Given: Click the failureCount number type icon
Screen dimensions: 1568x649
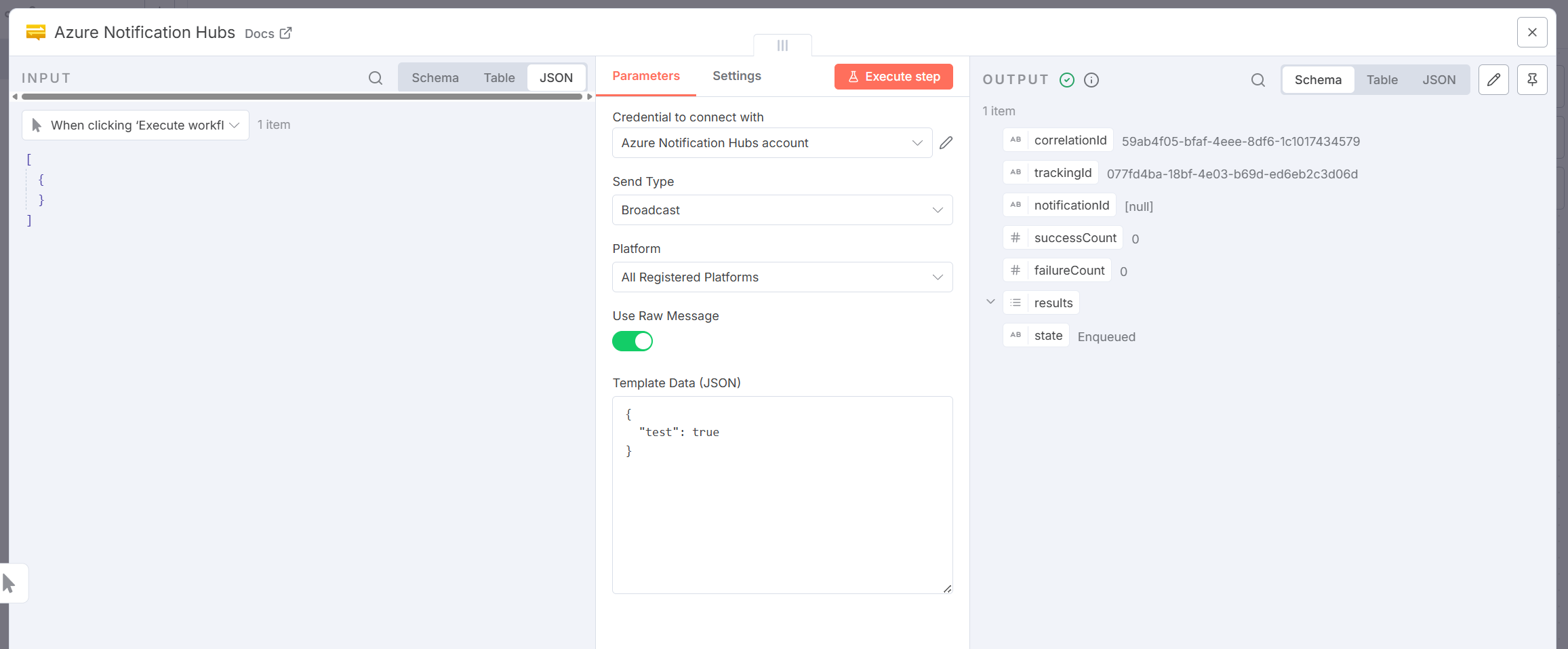Looking at the screenshot, I should [1016, 270].
